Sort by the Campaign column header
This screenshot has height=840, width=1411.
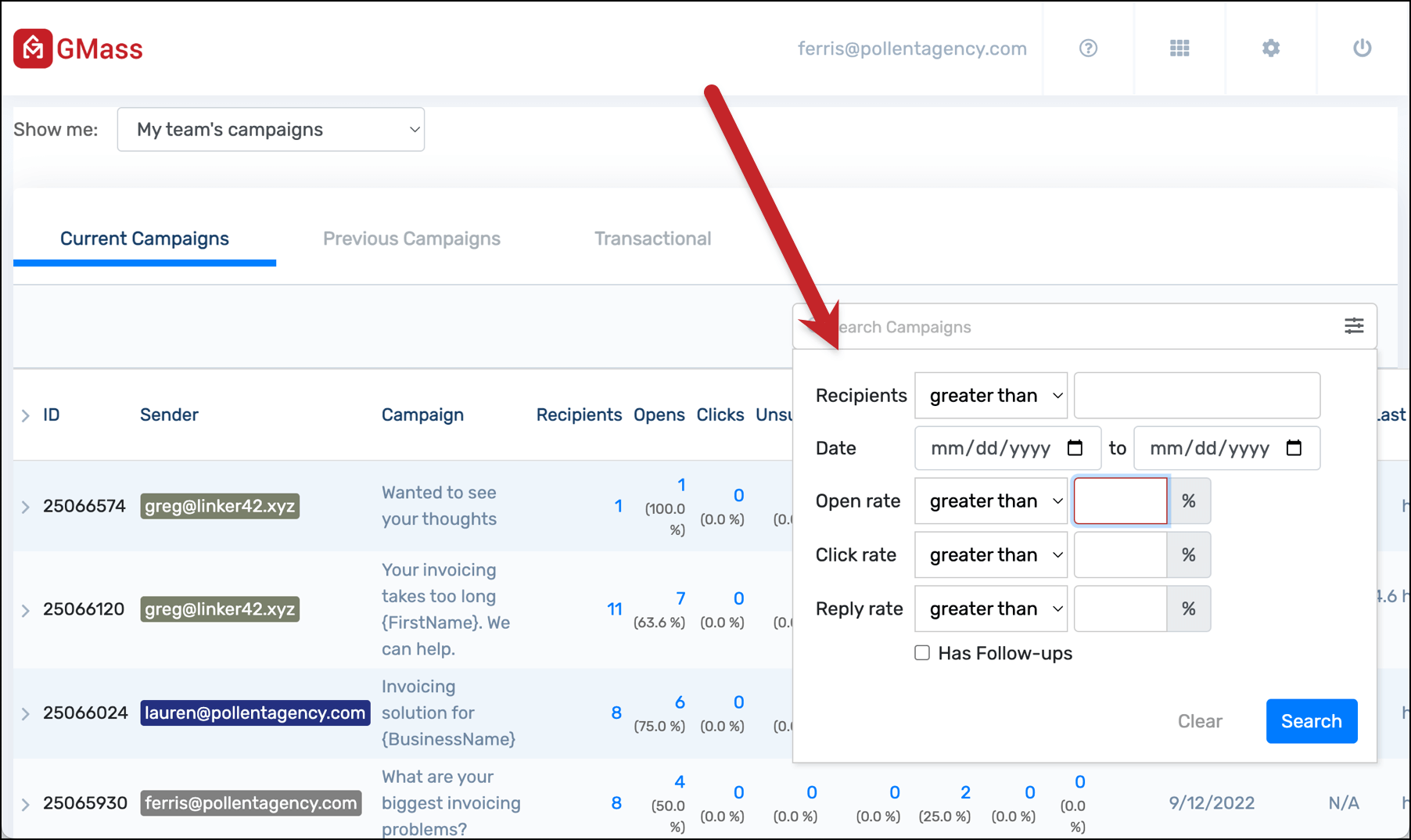tap(422, 415)
